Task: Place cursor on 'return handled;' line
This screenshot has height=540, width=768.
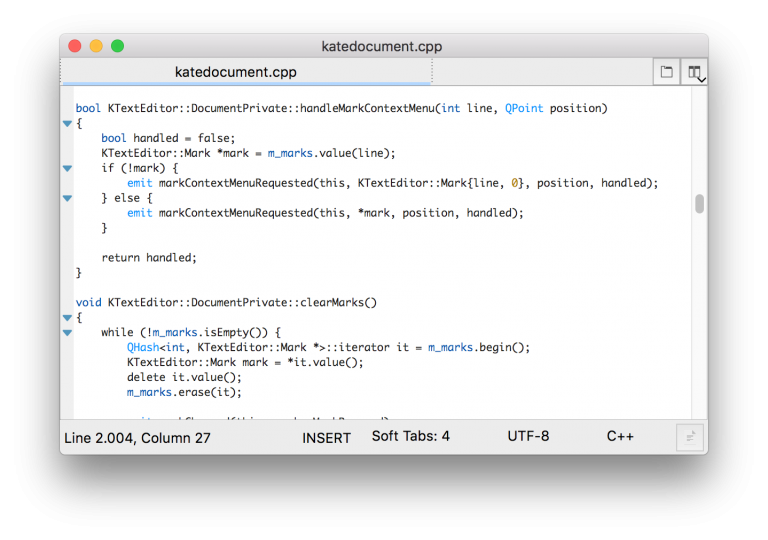Action: (149, 257)
